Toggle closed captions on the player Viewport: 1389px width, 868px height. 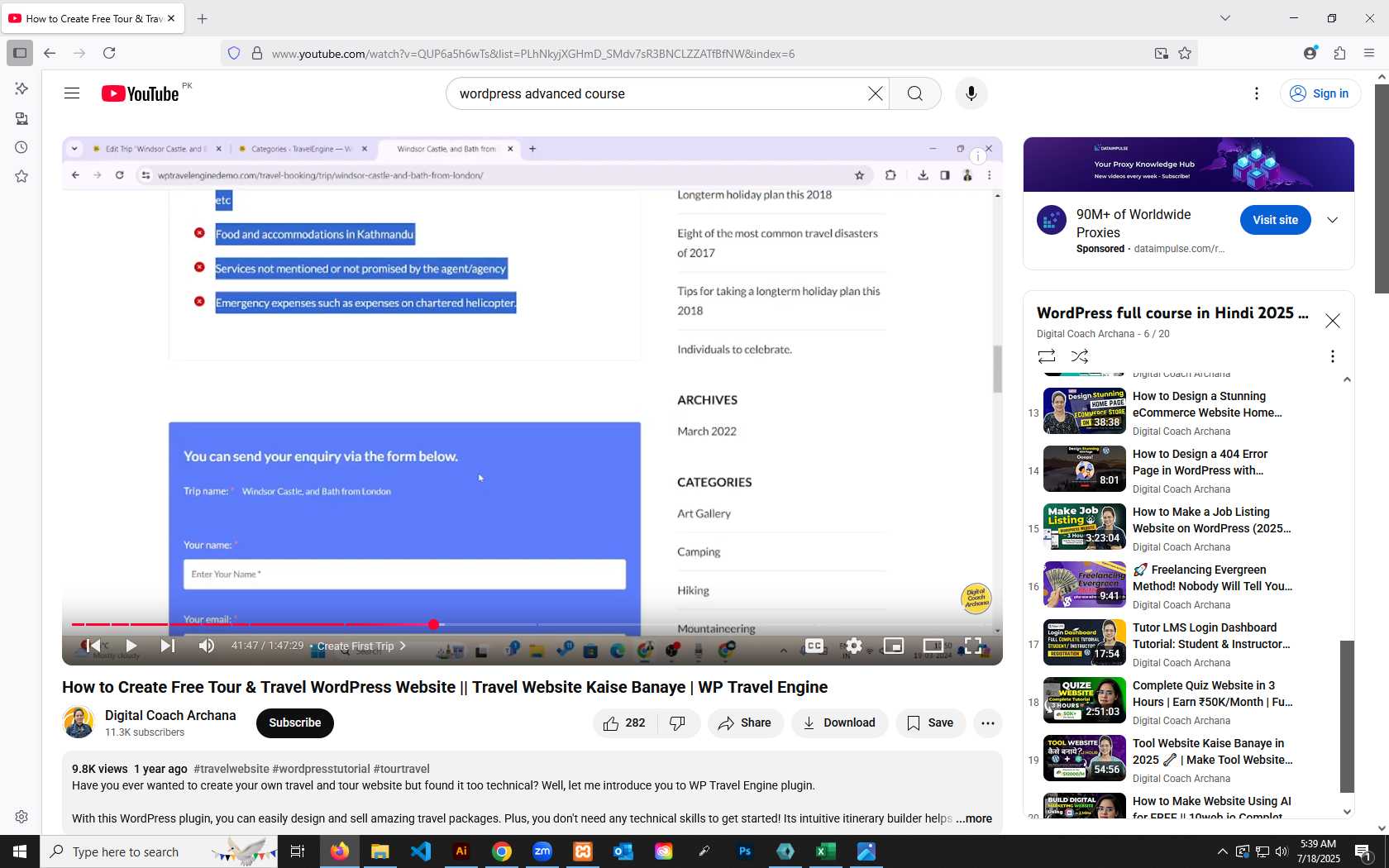(x=814, y=646)
